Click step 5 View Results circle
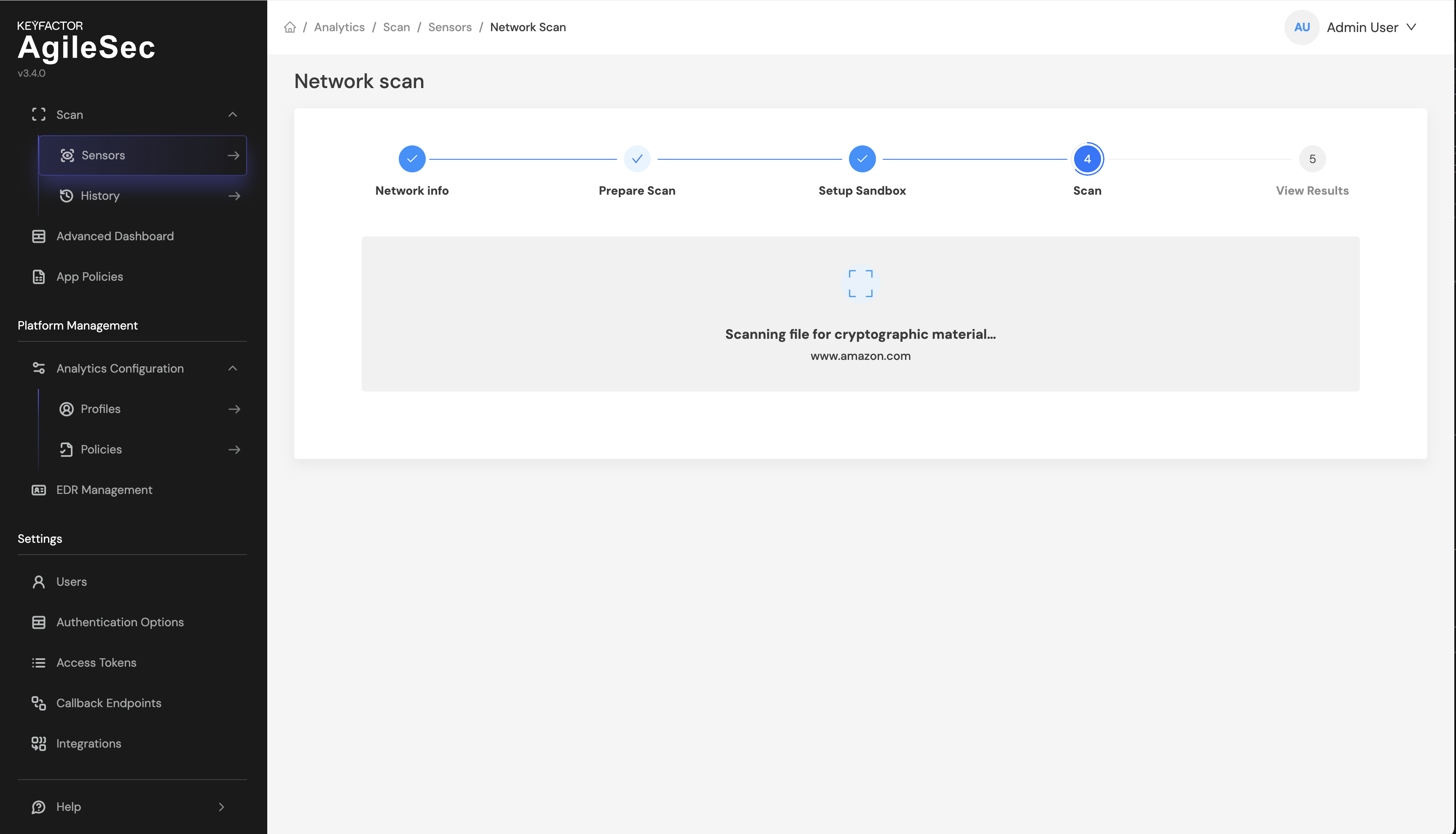Viewport: 1456px width, 834px height. (1312, 158)
